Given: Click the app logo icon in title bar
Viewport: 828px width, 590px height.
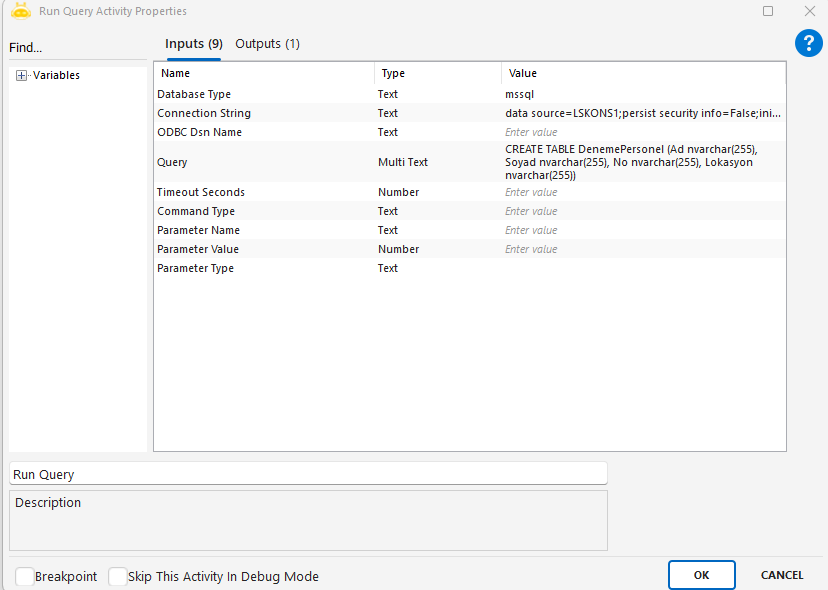Looking at the screenshot, I should [20, 11].
